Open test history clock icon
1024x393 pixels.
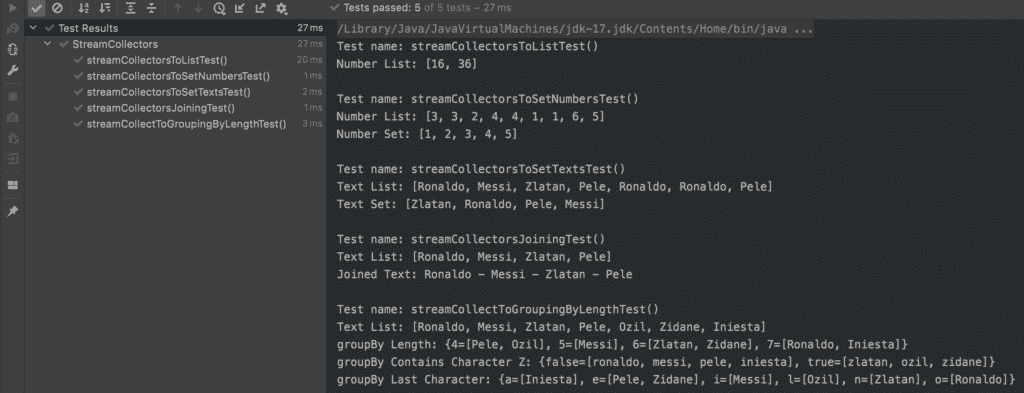(x=219, y=8)
